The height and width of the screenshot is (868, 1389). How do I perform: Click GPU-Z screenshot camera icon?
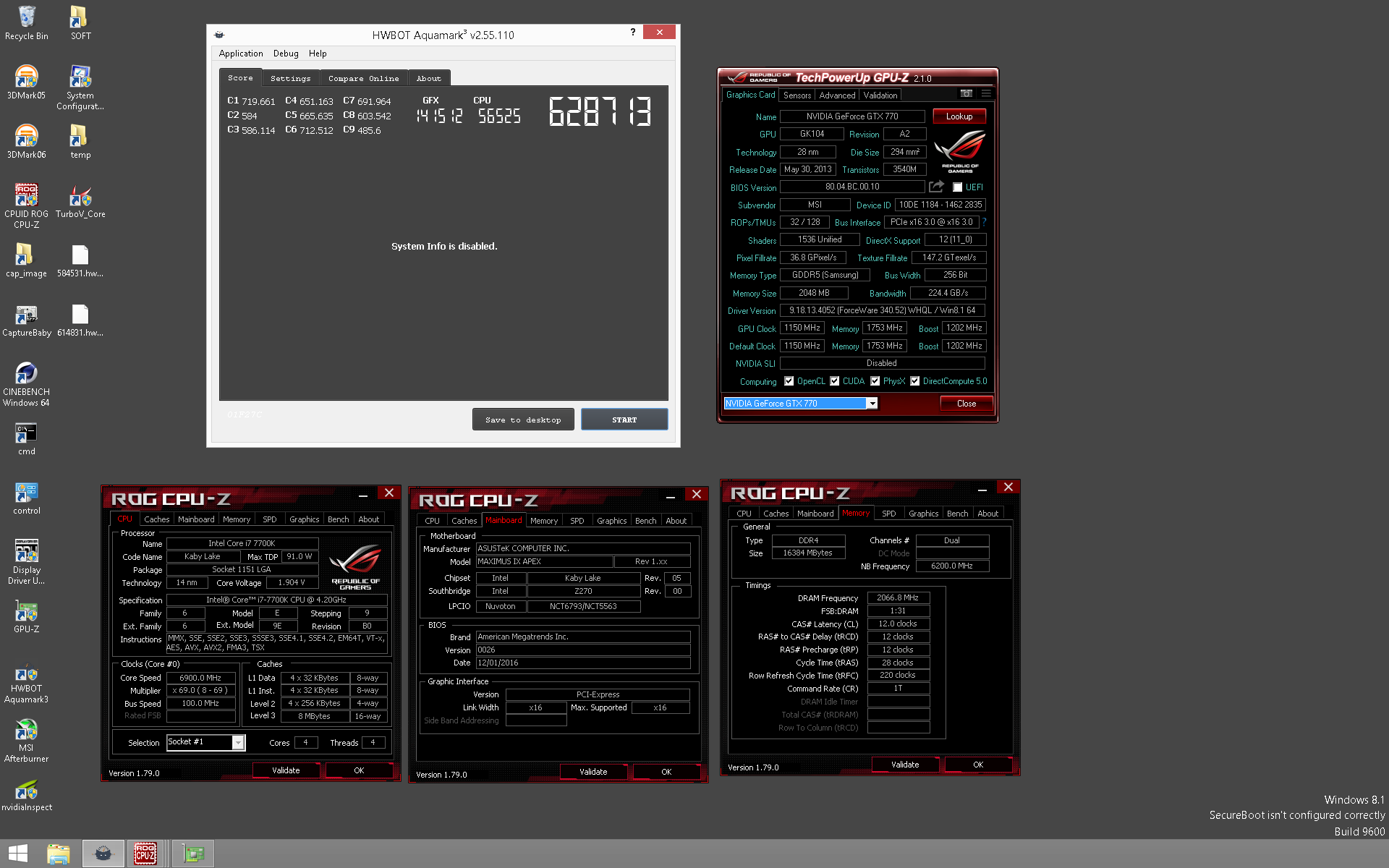point(966,93)
